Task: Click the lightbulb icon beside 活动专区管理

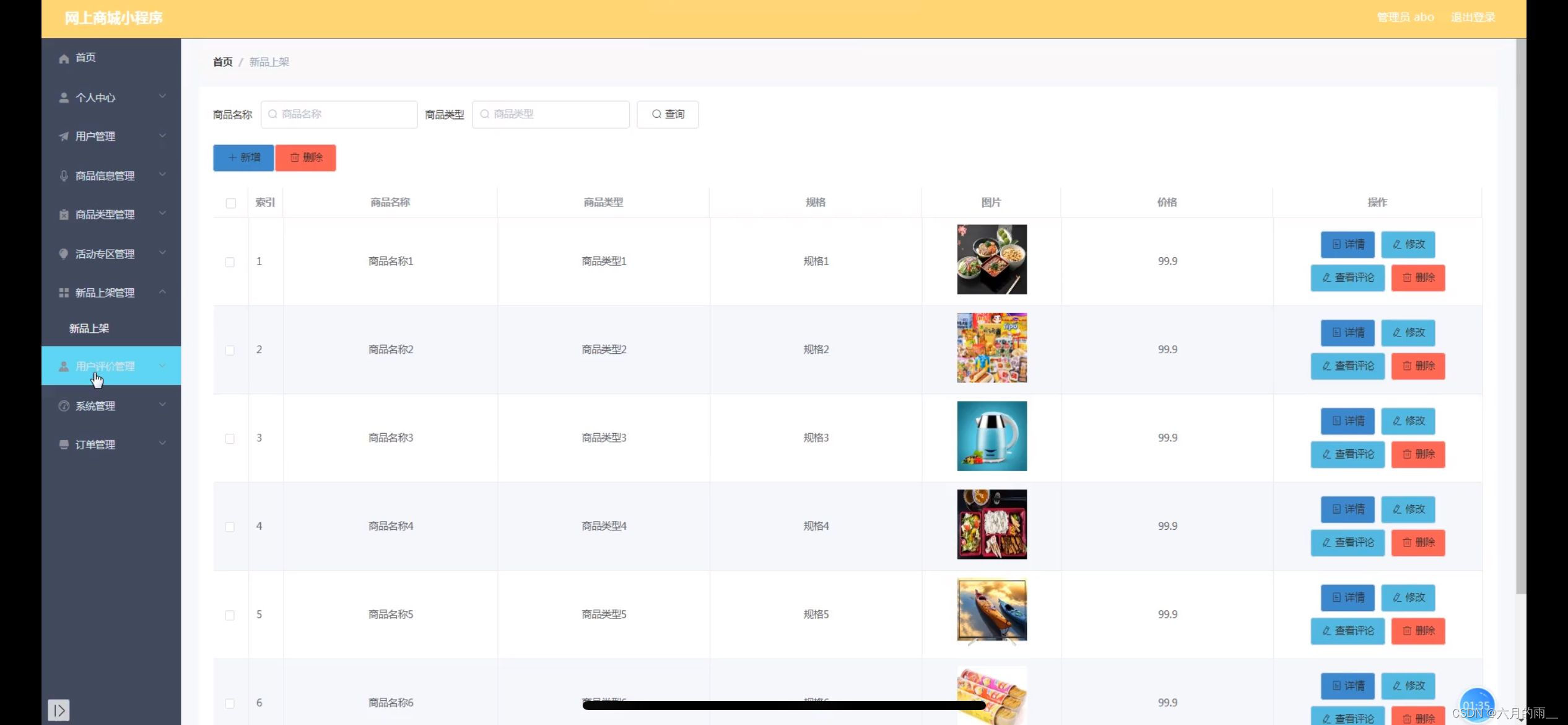Action: 64,254
